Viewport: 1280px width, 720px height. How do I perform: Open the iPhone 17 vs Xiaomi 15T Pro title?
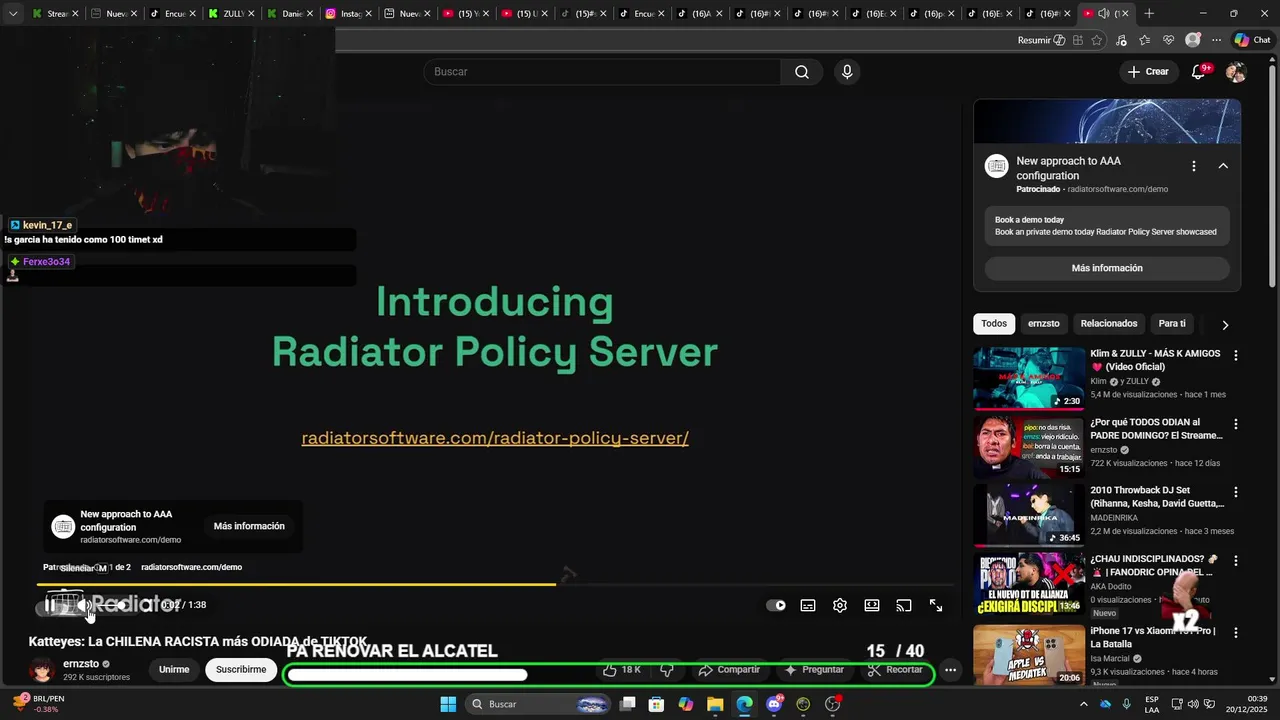pyautogui.click(x=1153, y=637)
